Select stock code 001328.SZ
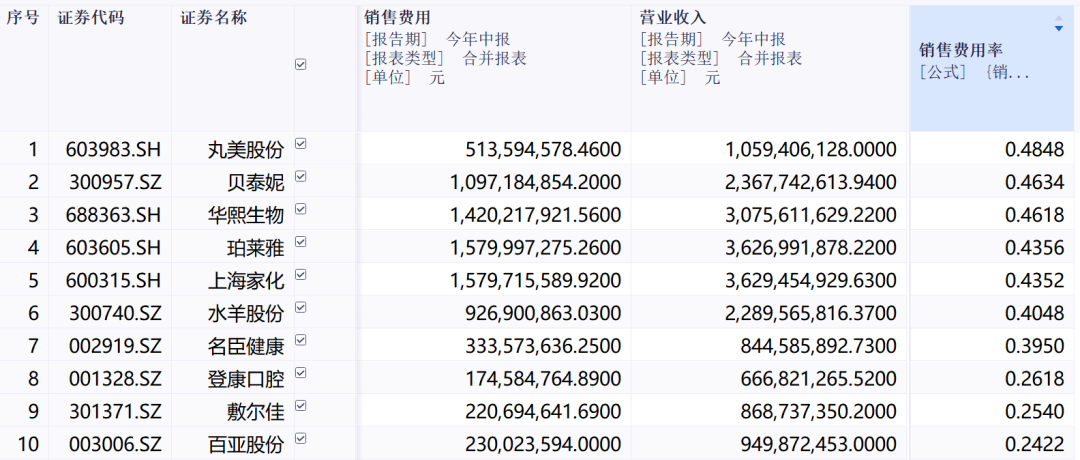 (x=115, y=379)
